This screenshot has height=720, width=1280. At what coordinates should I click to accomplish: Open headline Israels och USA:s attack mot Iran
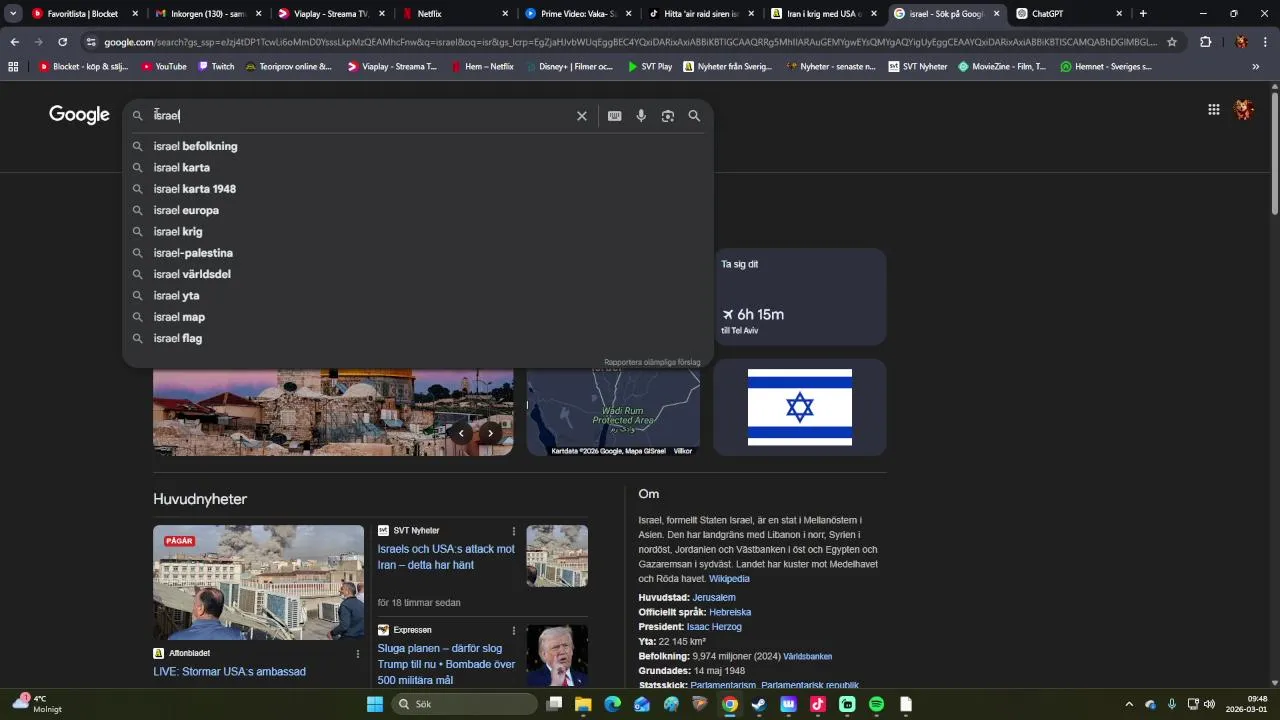click(x=446, y=557)
